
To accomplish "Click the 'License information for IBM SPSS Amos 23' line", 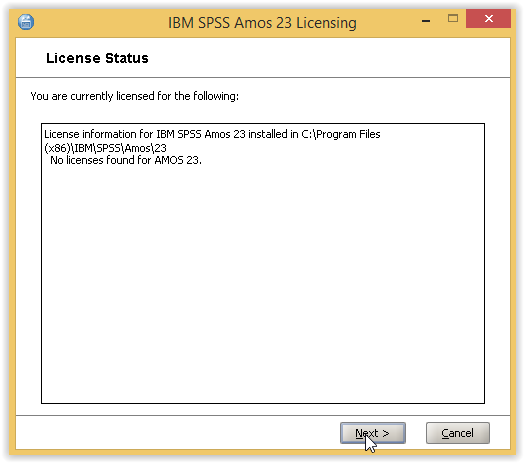I will (212, 134).
